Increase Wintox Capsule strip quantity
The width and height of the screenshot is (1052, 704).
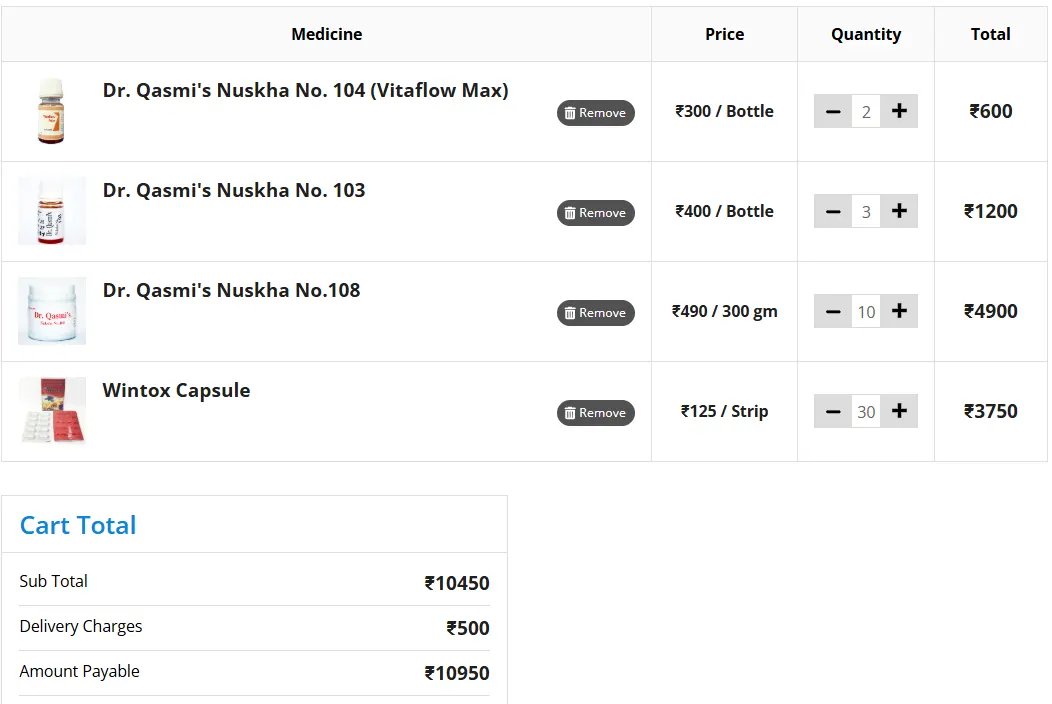(x=899, y=411)
